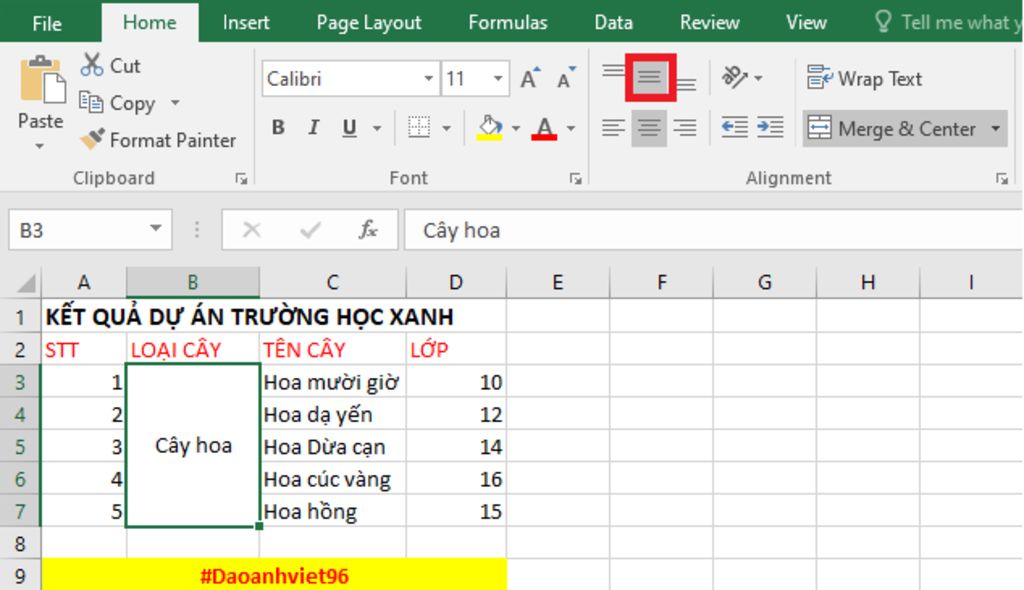Open the File tab
The image size is (1024, 590).
[47, 24]
